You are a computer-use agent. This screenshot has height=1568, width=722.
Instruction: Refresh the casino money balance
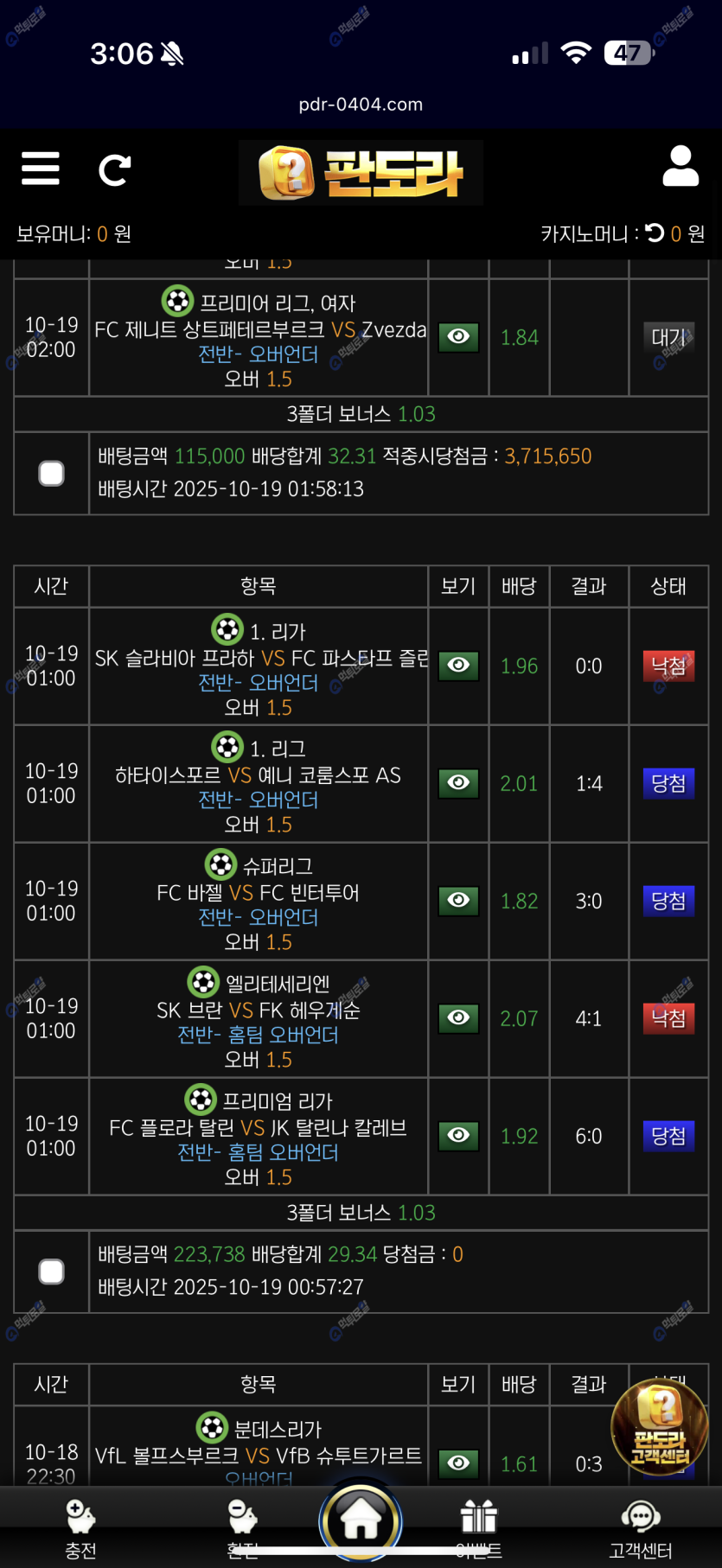(655, 233)
